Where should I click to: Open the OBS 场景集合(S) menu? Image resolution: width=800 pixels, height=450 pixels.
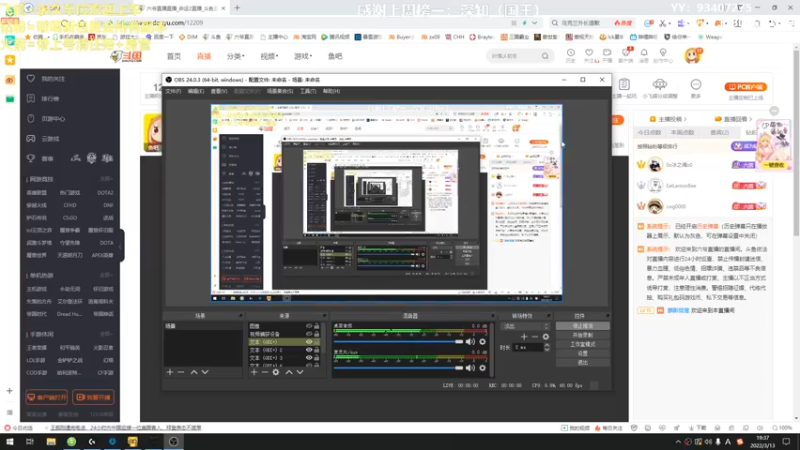[280, 91]
